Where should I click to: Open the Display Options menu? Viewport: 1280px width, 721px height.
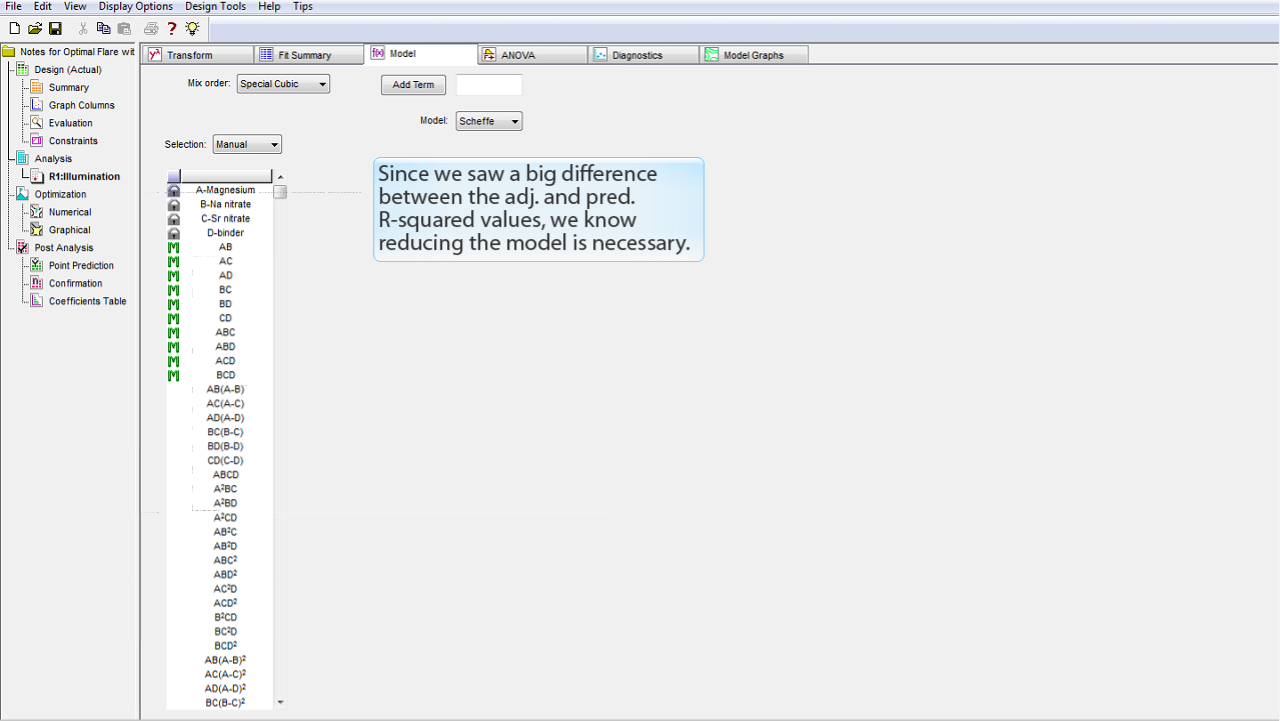pyautogui.click(x=136, y=6)
